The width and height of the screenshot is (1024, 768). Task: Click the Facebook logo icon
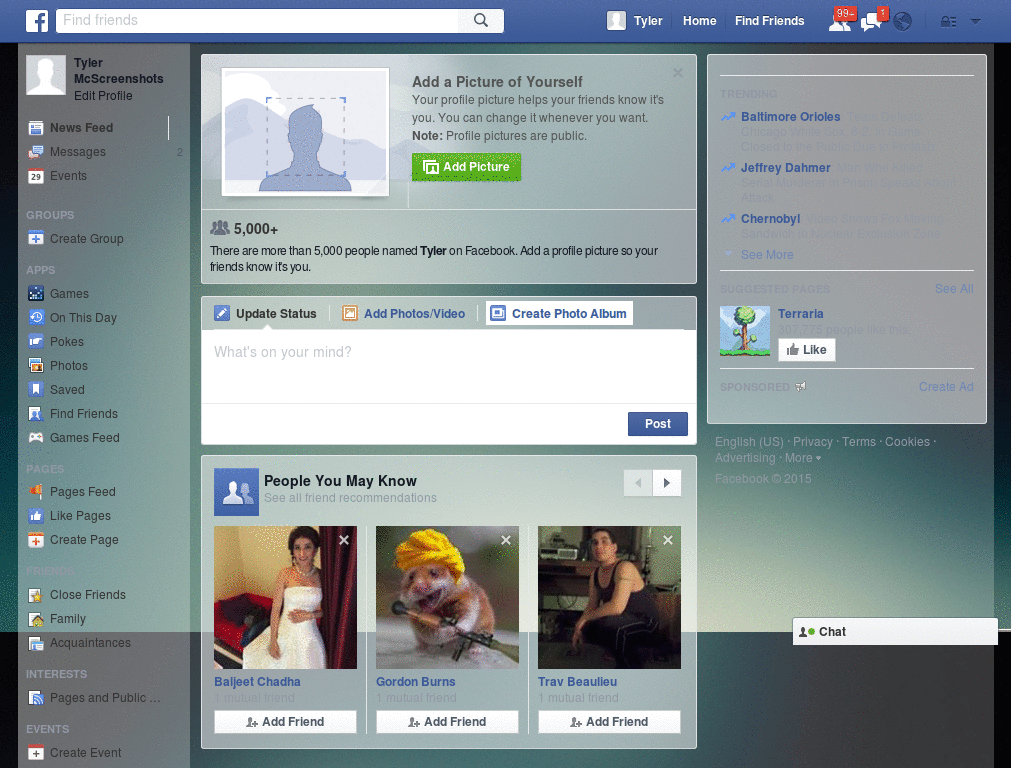coord(37,21)
